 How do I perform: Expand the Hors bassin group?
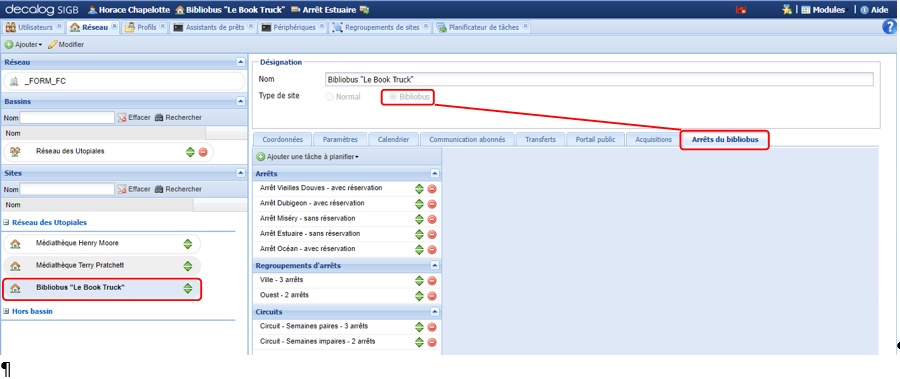click(6, 311)
